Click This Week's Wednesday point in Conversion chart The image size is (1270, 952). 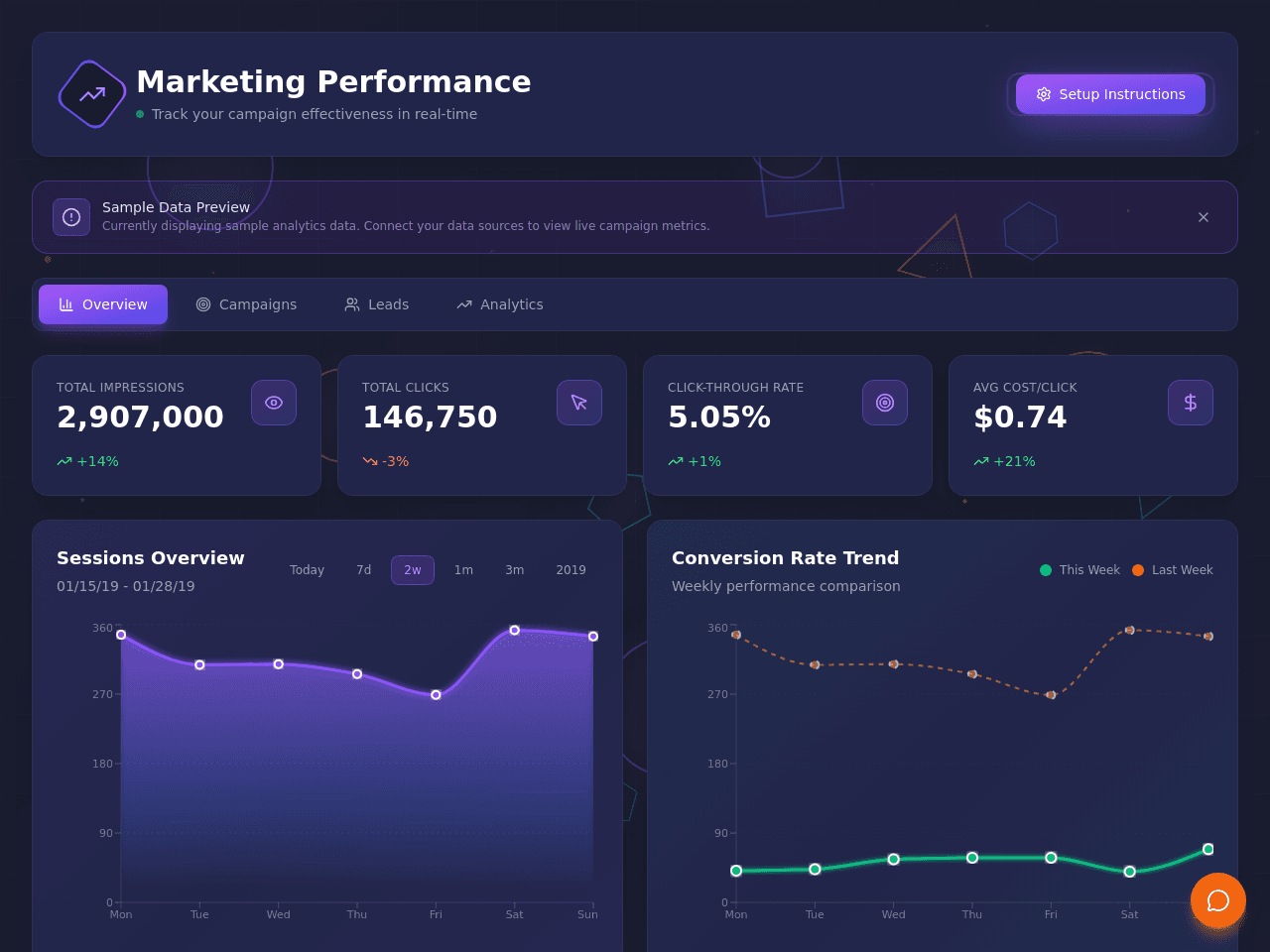(x=894, y=859)
